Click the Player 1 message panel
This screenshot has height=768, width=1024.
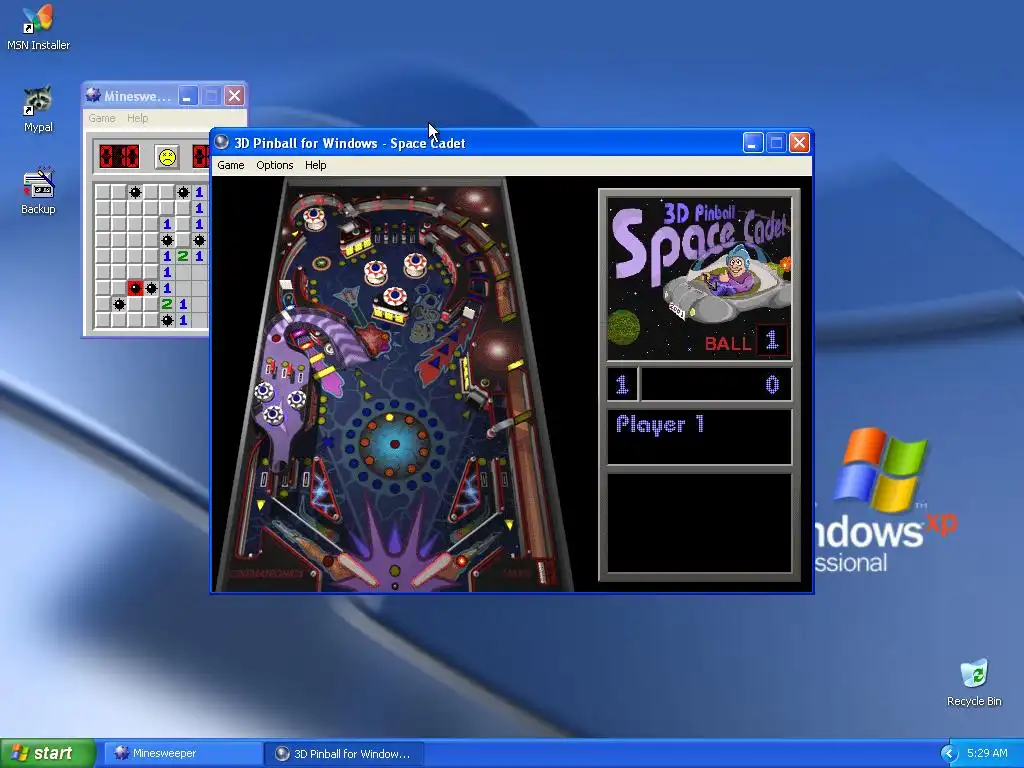pyautogui.click(x=699, y=437)
